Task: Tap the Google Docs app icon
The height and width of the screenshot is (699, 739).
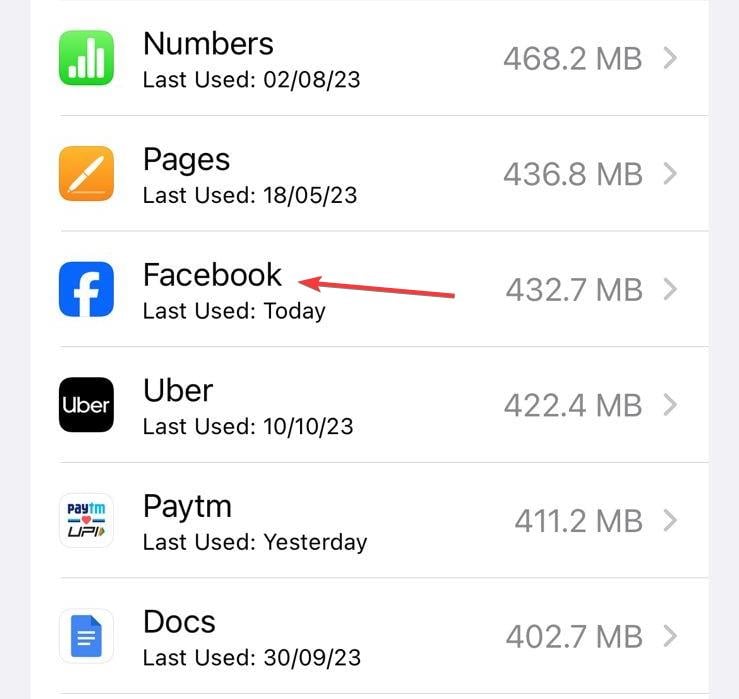Action: [x=86, y=636]
